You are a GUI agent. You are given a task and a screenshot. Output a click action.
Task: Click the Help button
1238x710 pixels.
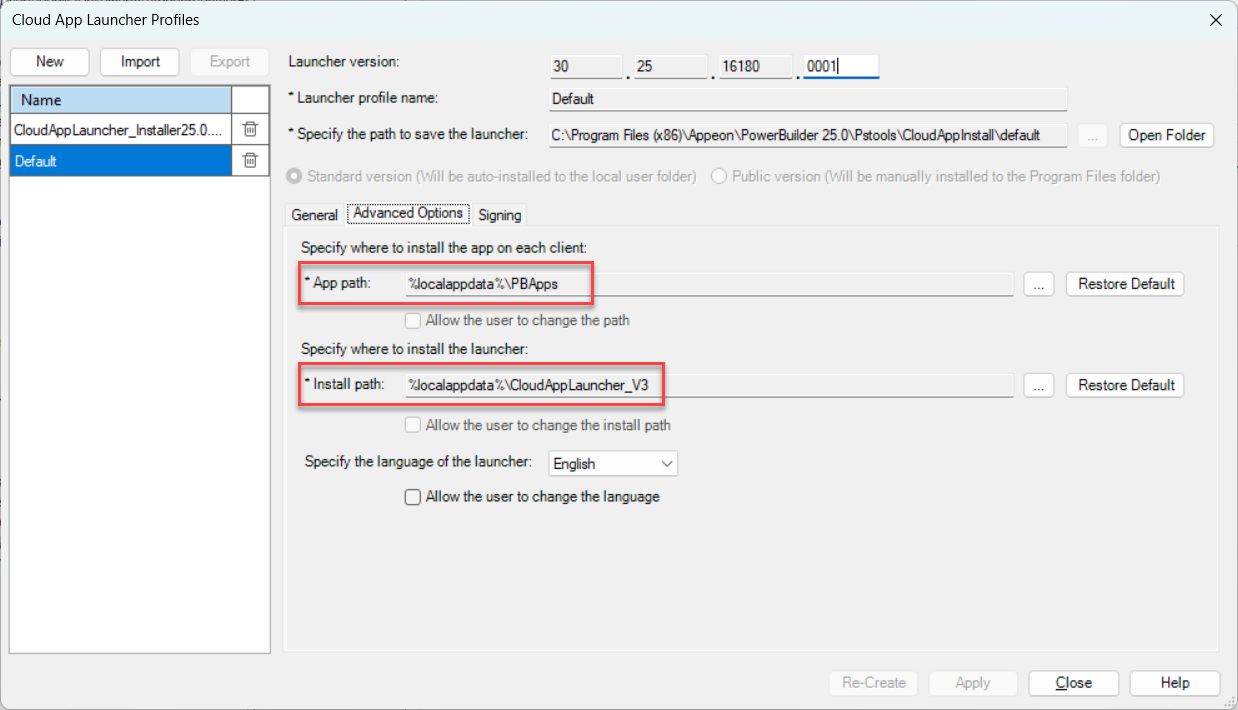1174,683
